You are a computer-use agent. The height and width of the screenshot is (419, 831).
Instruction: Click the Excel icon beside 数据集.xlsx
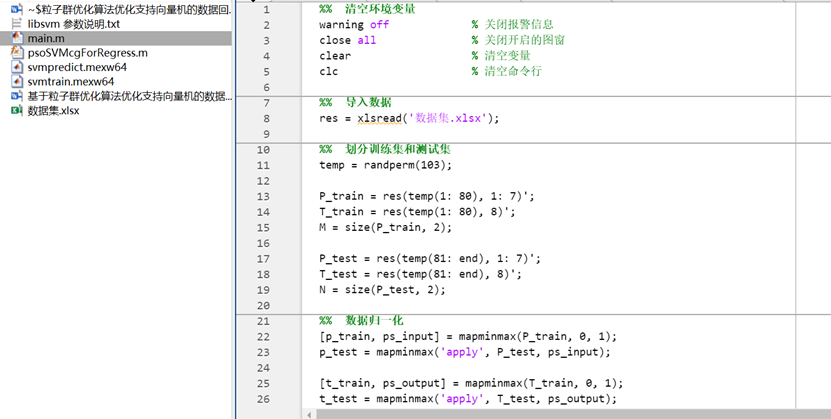click(x=17, y=110)
